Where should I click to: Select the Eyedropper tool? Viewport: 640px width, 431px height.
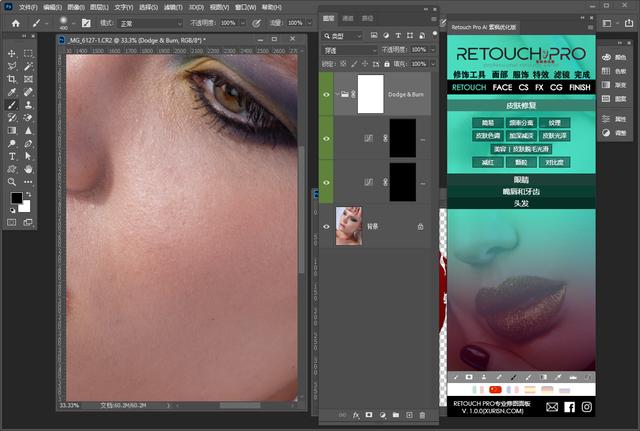tap(12, 92)
